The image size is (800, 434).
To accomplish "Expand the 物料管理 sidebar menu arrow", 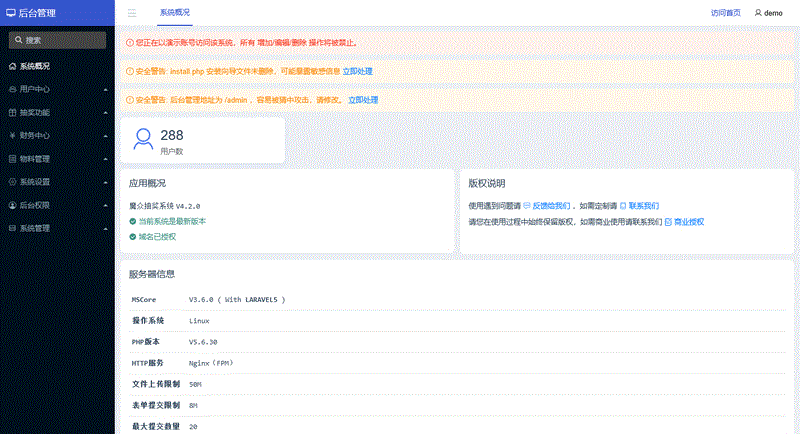I will coord(105,159).
